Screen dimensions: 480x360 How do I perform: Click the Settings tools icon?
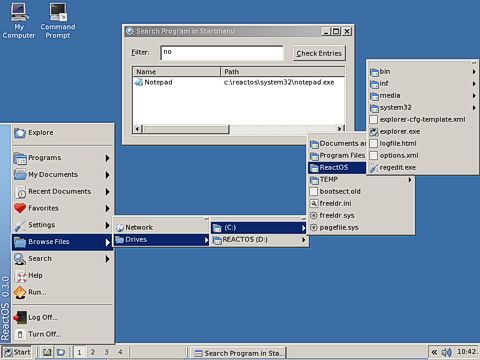[20, 225]
